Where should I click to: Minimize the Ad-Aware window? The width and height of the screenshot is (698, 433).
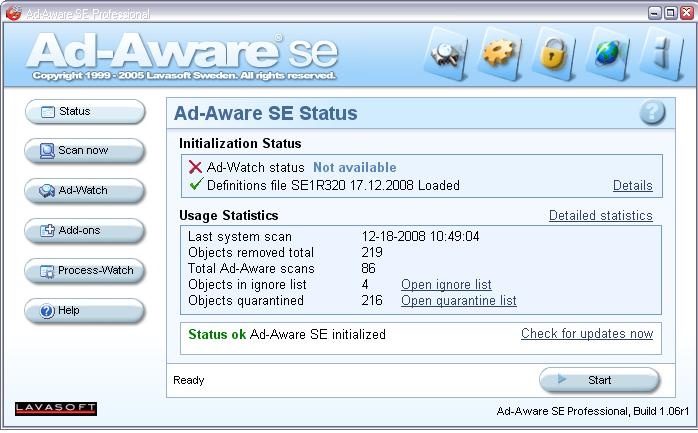(x=655, y=13)
